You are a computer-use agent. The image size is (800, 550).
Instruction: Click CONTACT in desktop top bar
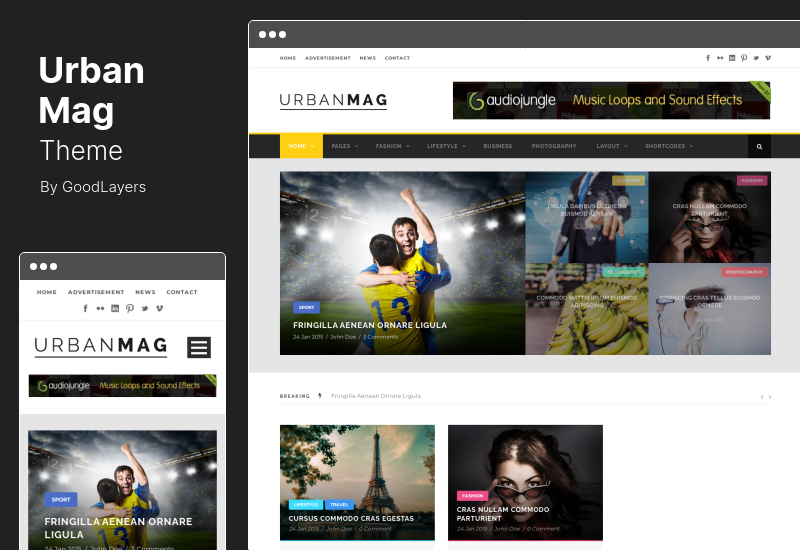[x=397, y=58]
